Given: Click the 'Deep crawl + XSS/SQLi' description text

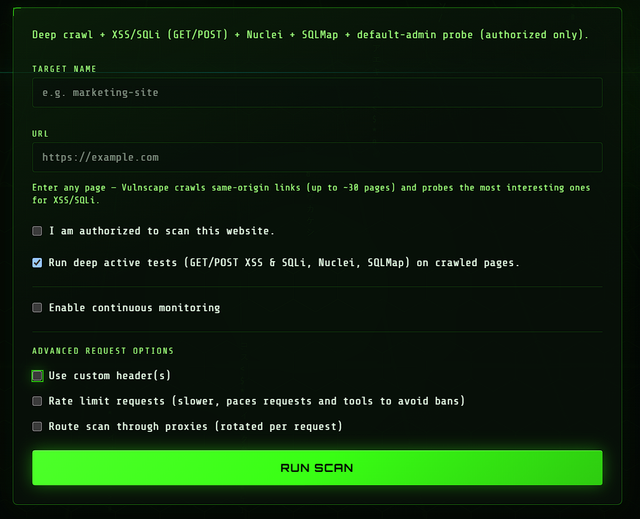Looking at the screenshot, I should pos(310,35).
